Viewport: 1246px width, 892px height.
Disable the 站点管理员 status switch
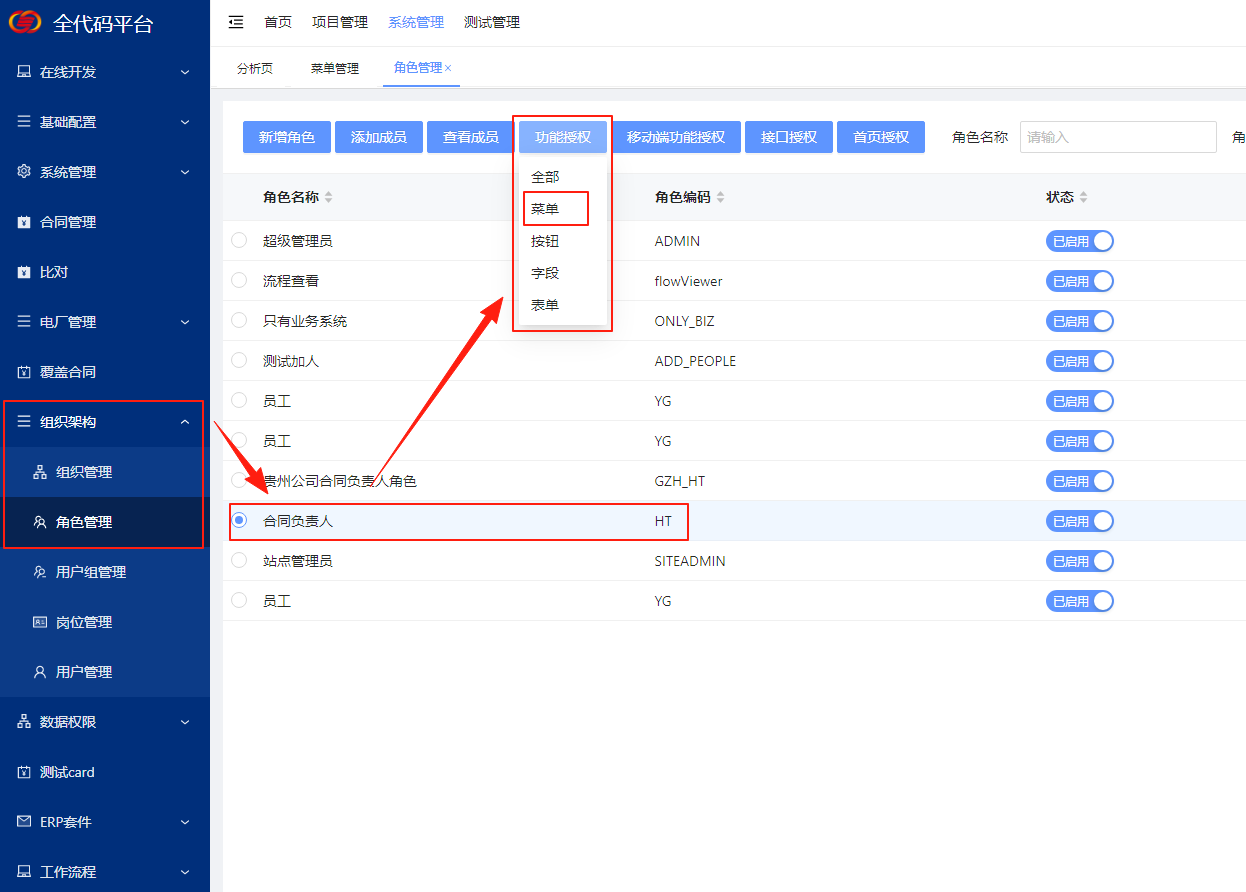(x=1079, y=561)
